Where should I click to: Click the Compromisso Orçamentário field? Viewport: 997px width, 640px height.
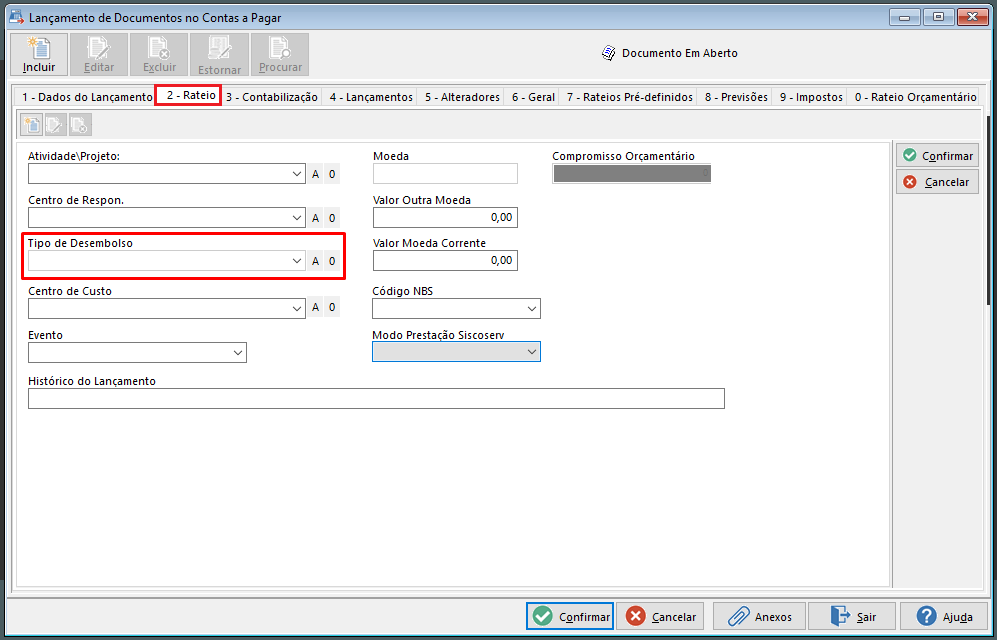[631, 174]
